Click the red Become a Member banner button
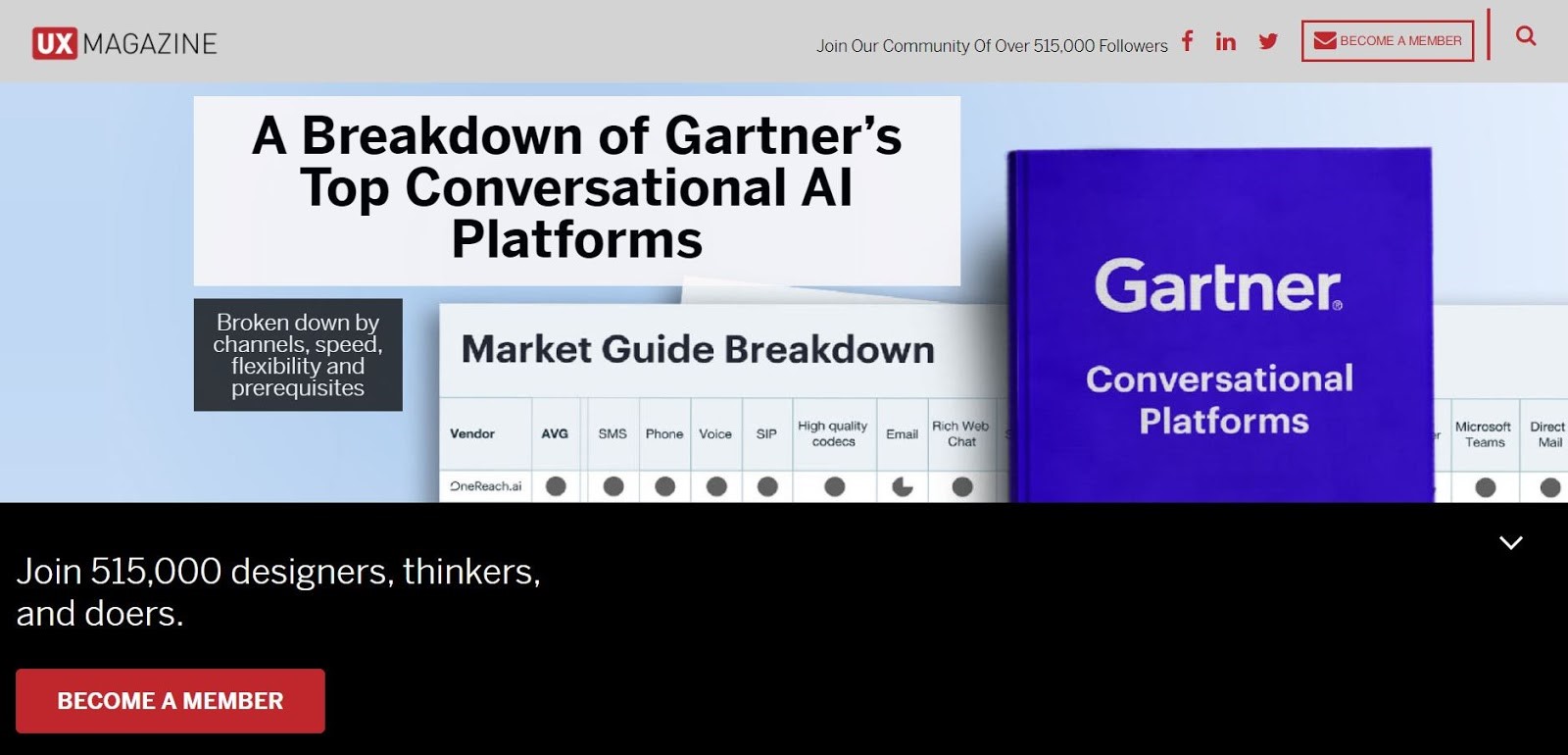1568x755 pixels. pos(171,701)
